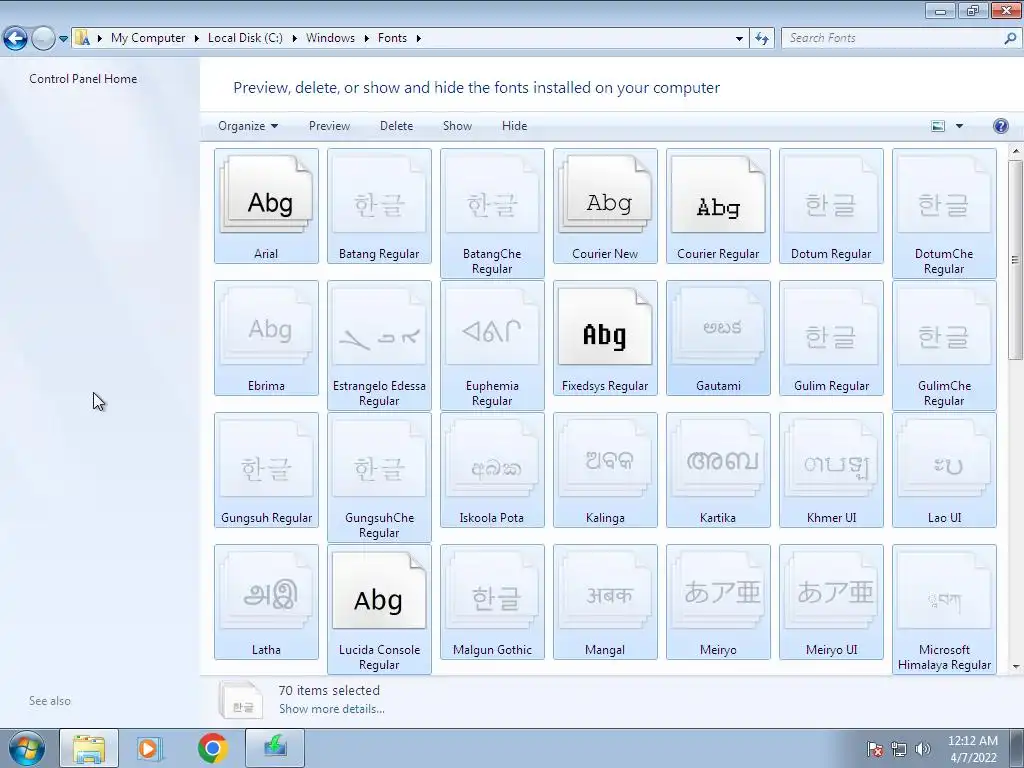Select the Meiryo font icon
Screen dimensions: 1024x768
(x=718, y=602)
